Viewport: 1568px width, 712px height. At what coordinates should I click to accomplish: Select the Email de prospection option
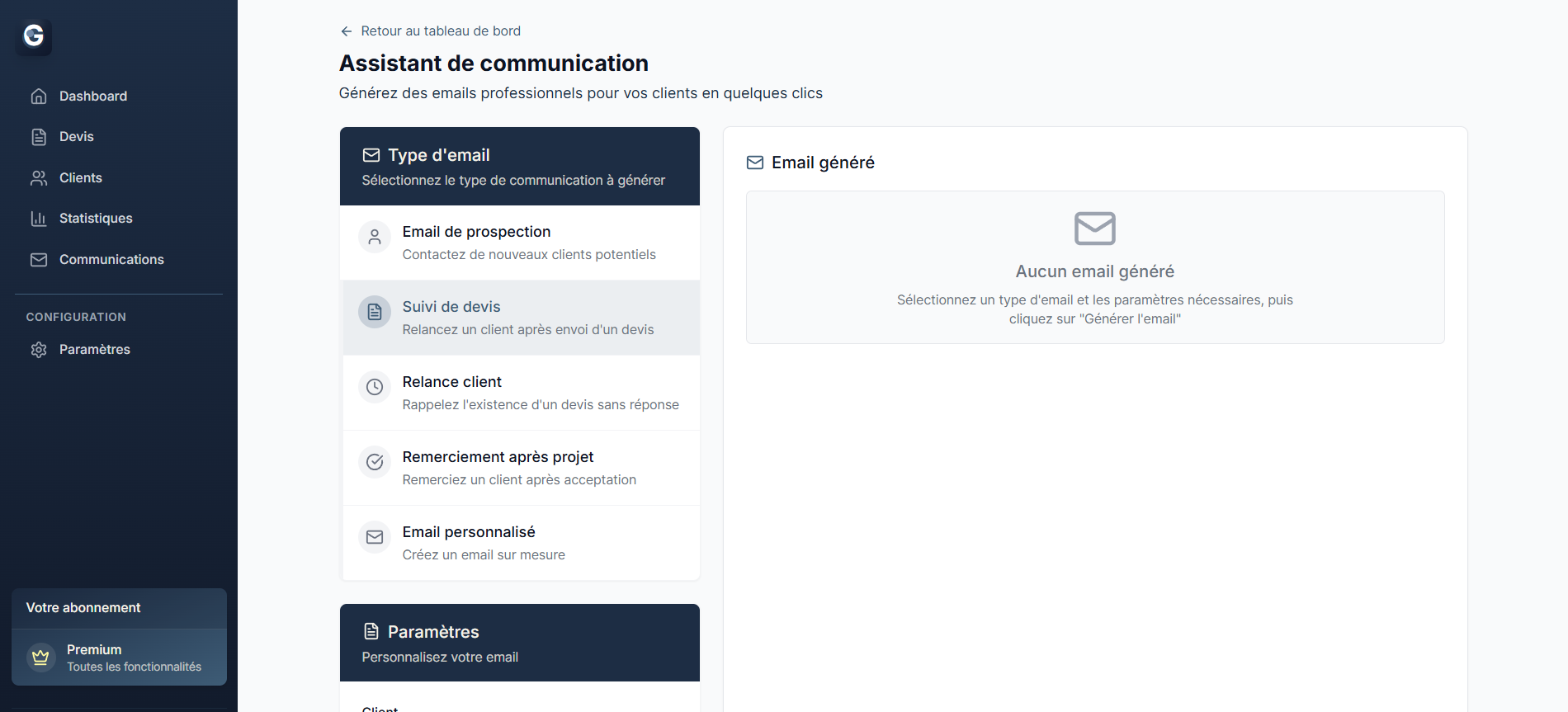point(520,243)
